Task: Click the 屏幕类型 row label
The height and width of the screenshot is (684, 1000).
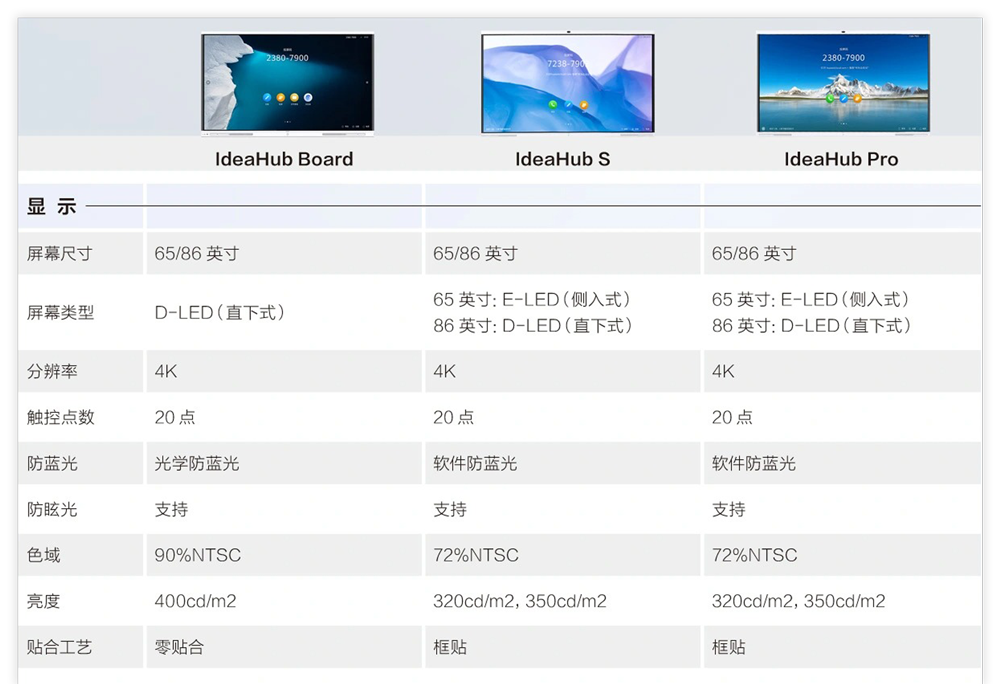Action: click(60, 312)
